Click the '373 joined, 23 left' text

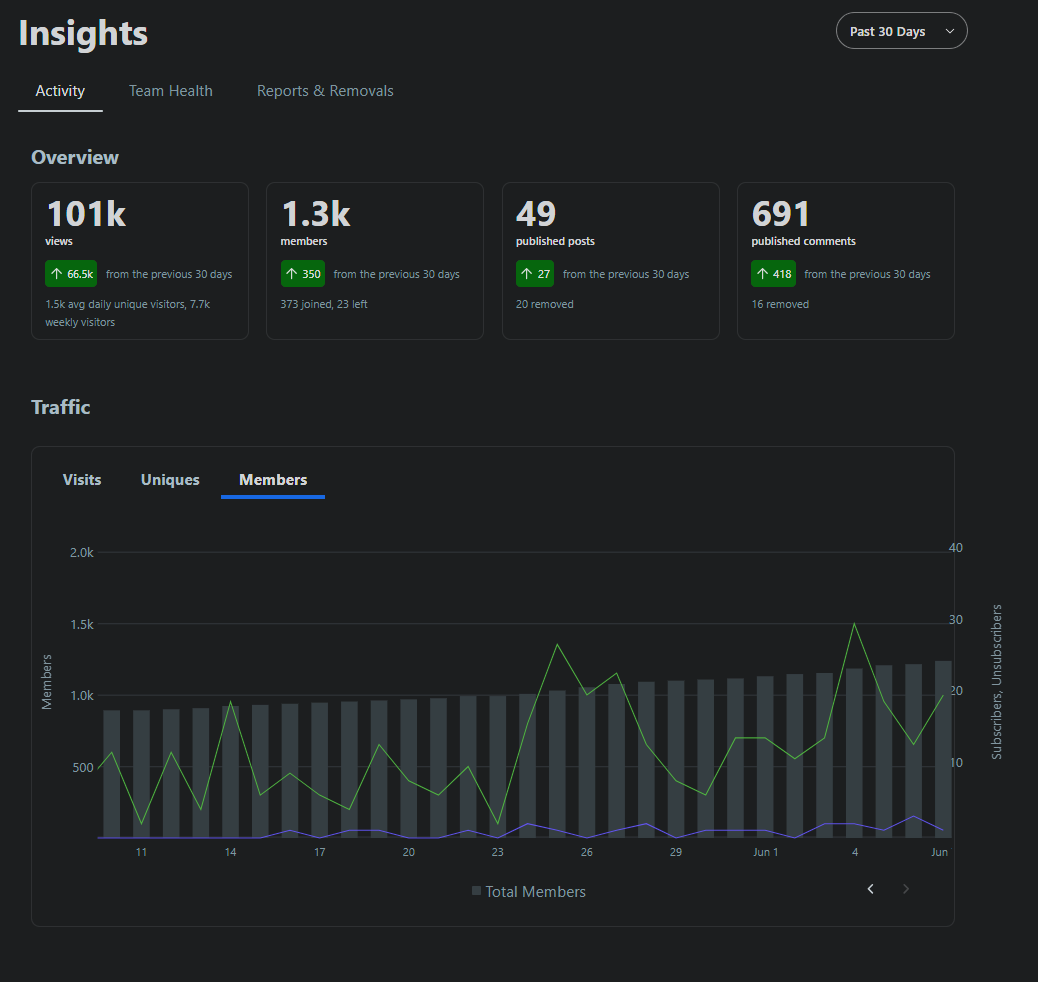[324, 305]
